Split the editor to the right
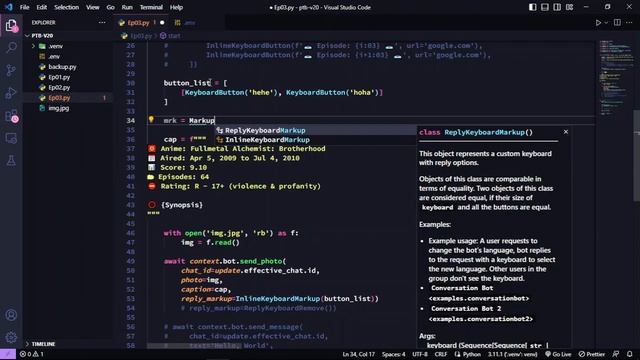640x360 pixels. tap(617, 23)
